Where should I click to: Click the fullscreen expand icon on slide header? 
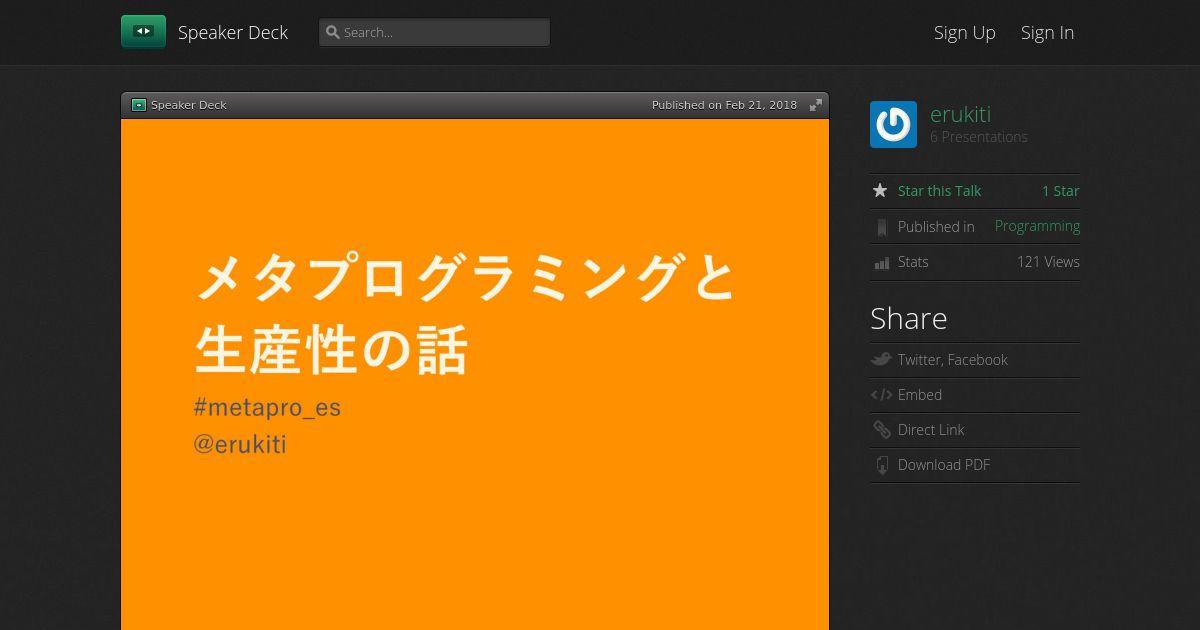click(x=816, y=105)
